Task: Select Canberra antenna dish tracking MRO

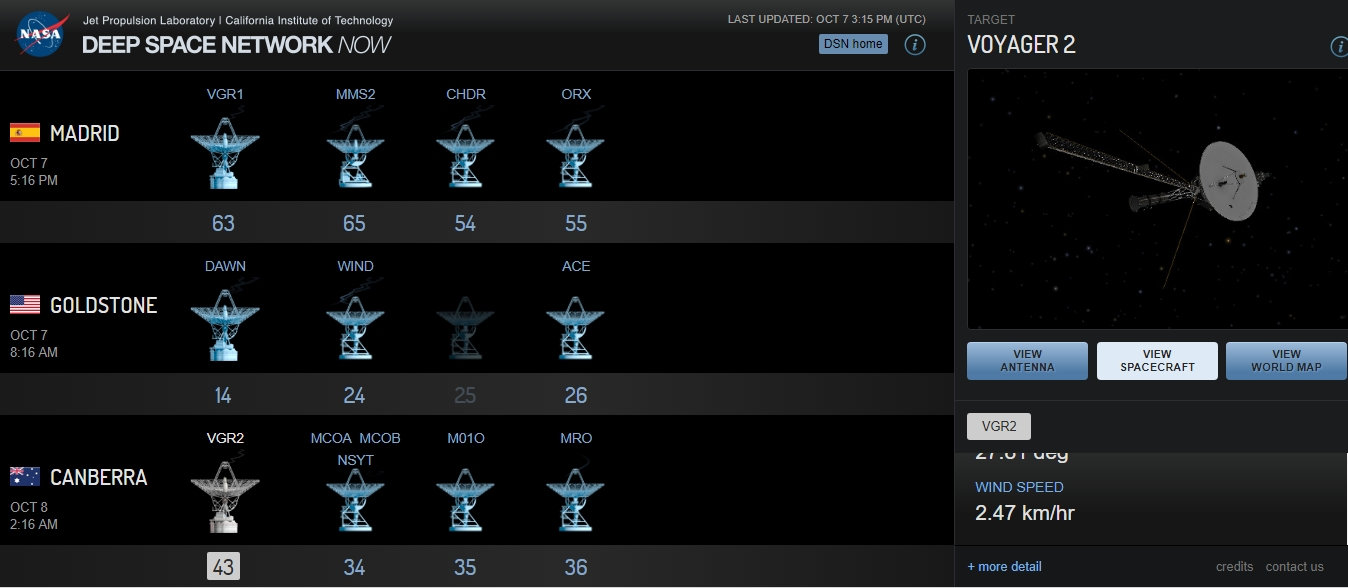Action: pyautogui.click(x=575, y=499)
